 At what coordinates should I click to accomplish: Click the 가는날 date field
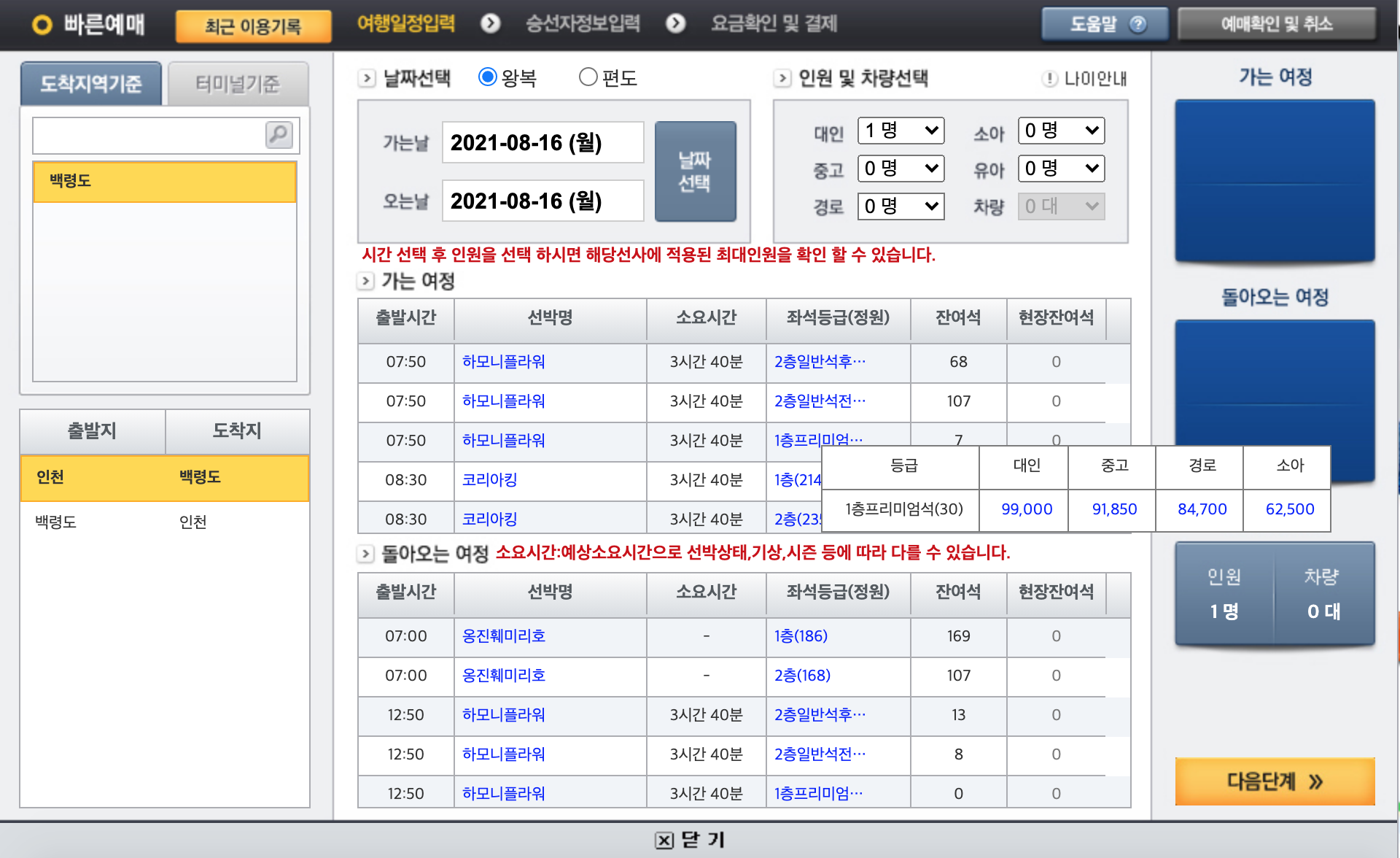pos(542,142)
